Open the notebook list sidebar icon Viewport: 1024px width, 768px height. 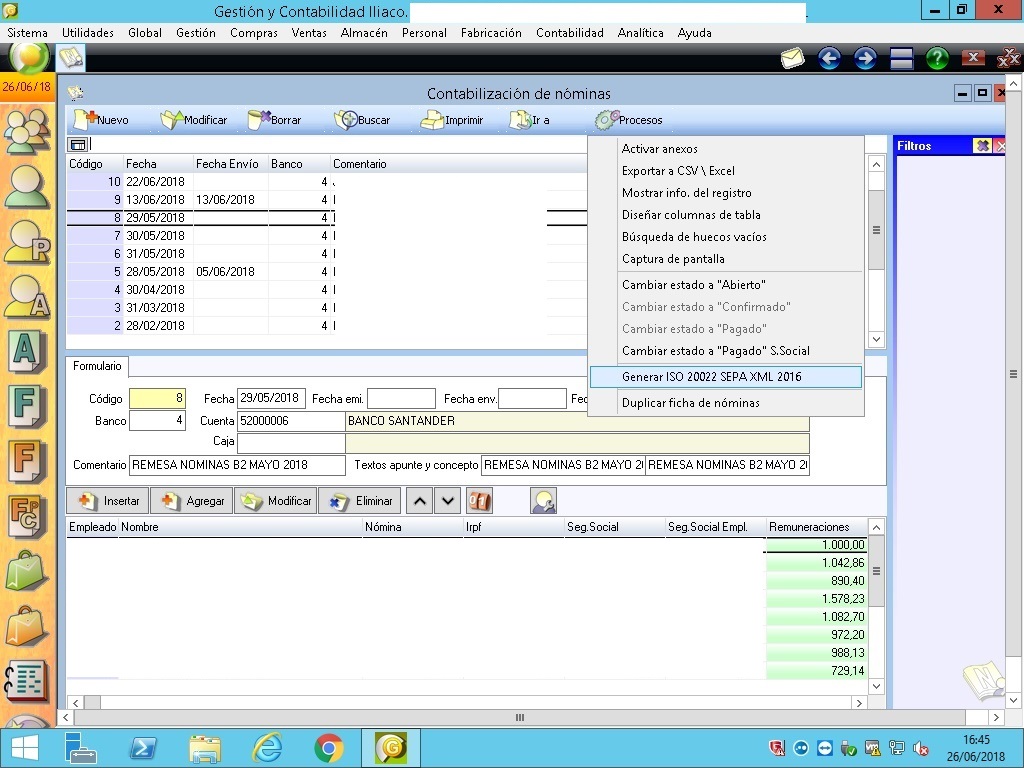[x=27, y=682]
